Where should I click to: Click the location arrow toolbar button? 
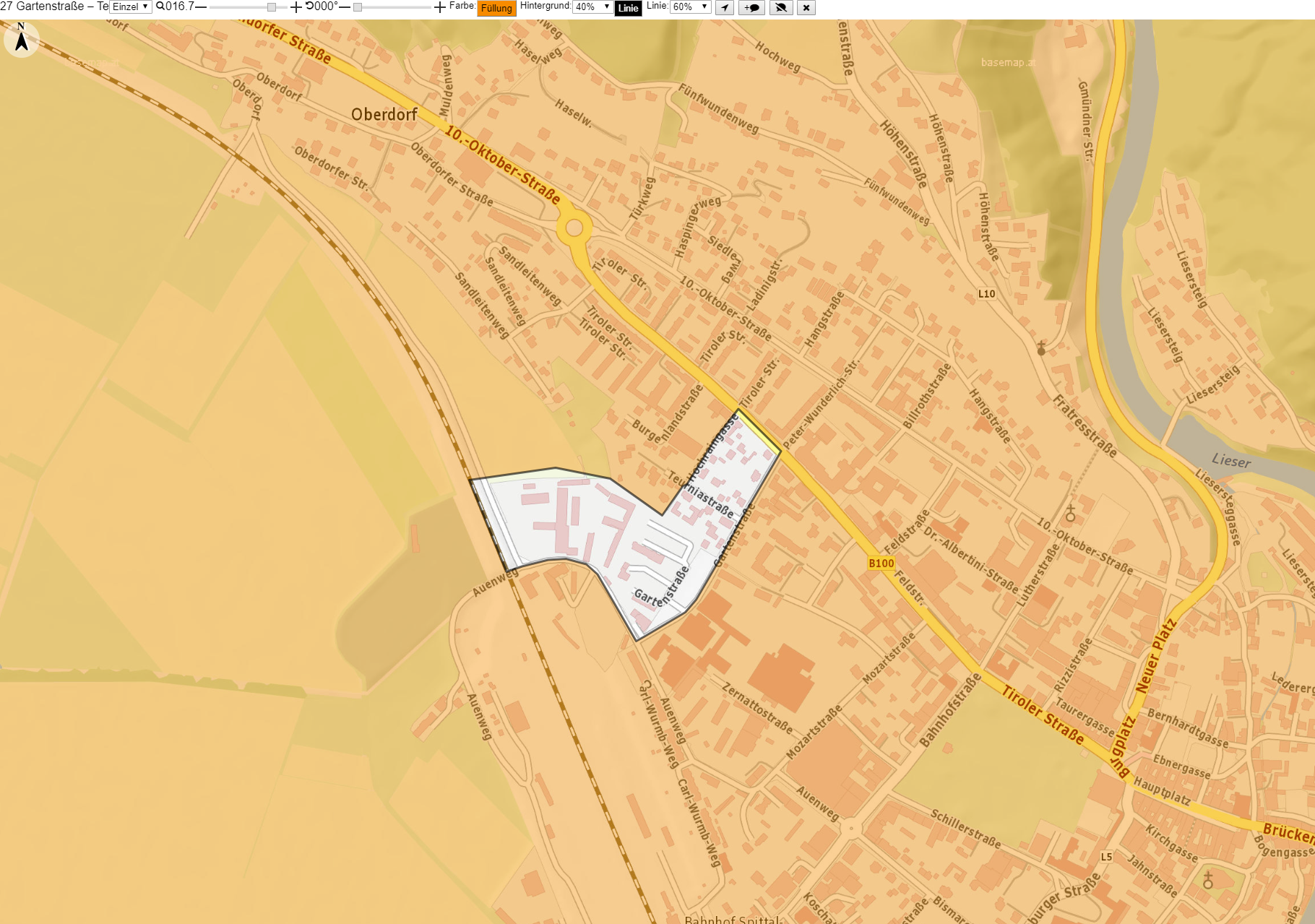725,8
